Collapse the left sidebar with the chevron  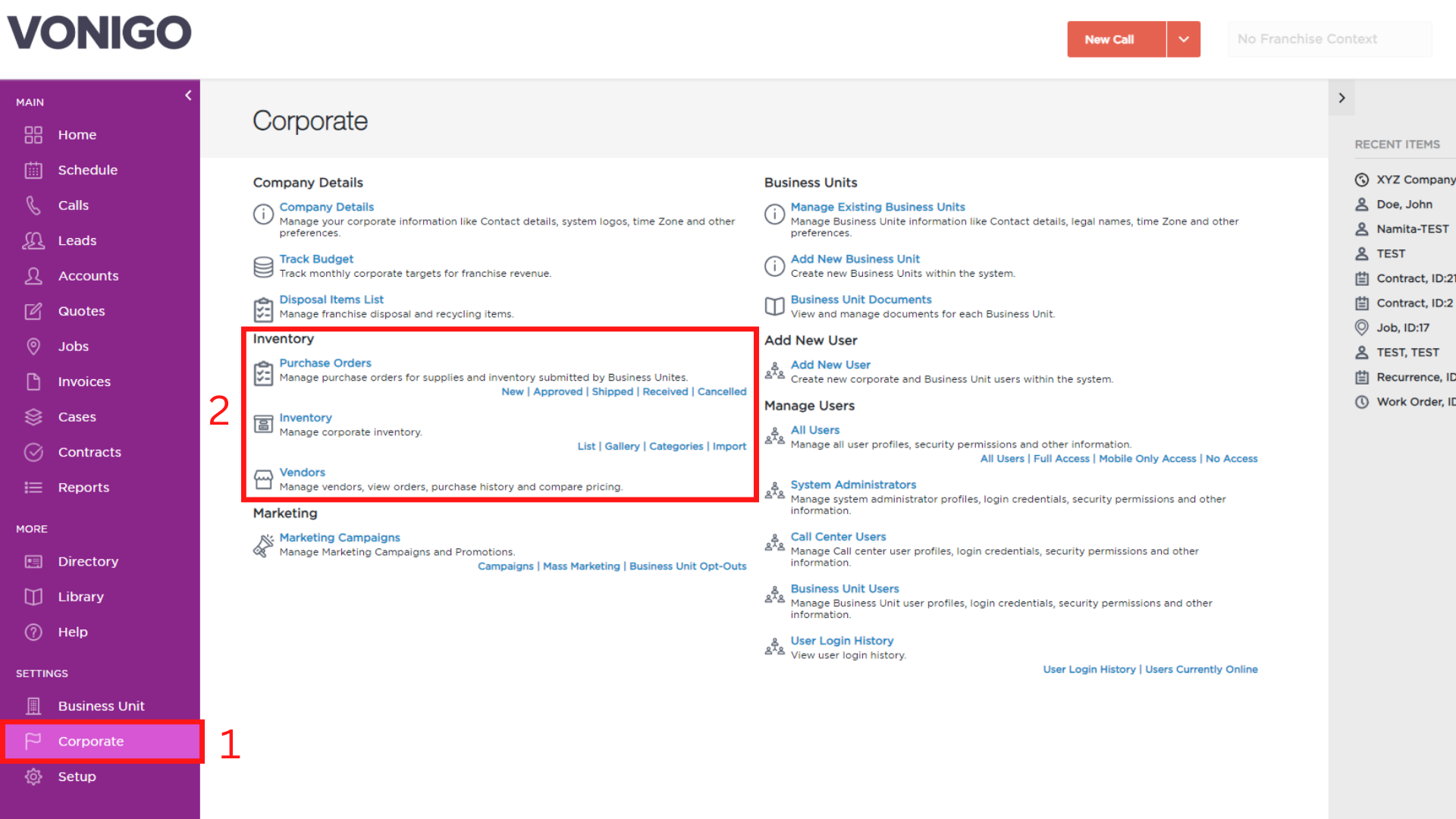coord(188,96)
